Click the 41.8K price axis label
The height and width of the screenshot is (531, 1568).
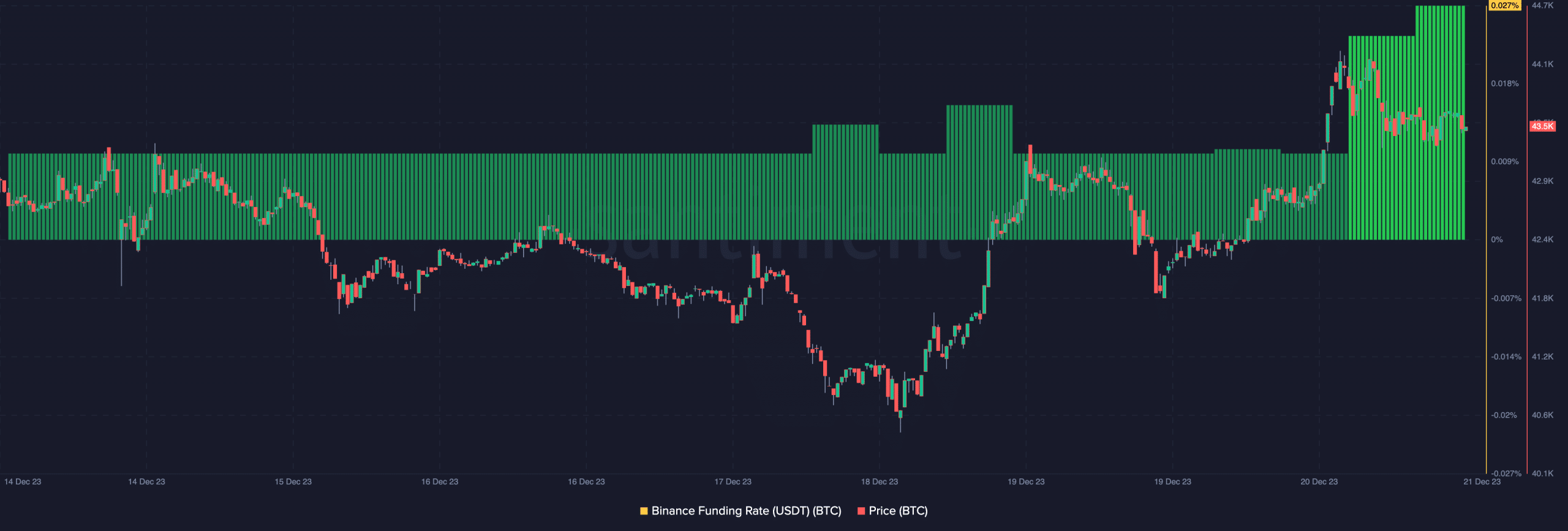[x=1542, y=298]
